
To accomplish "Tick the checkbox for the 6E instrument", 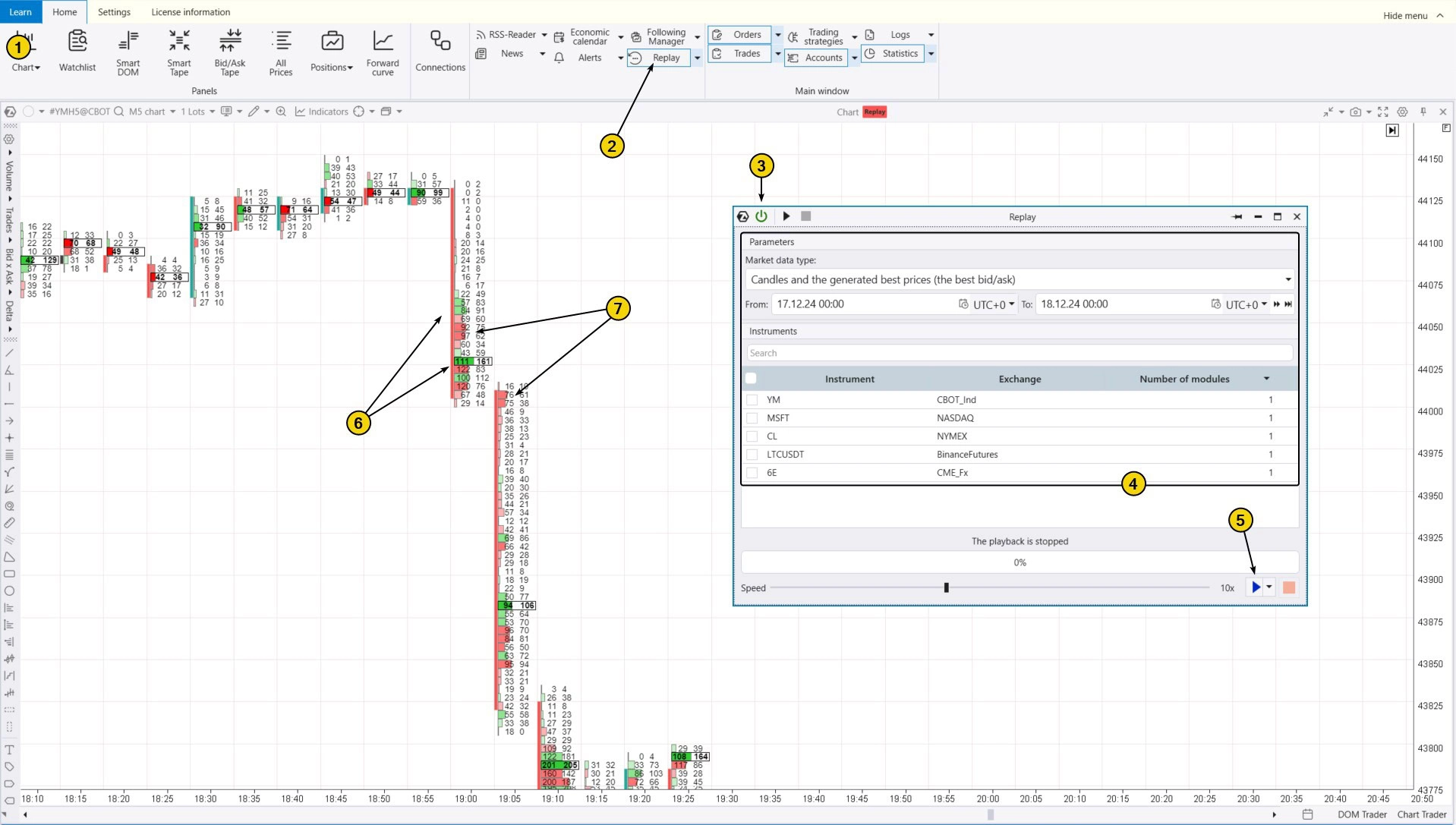I will pyautogui.click(x=752, y=473).
